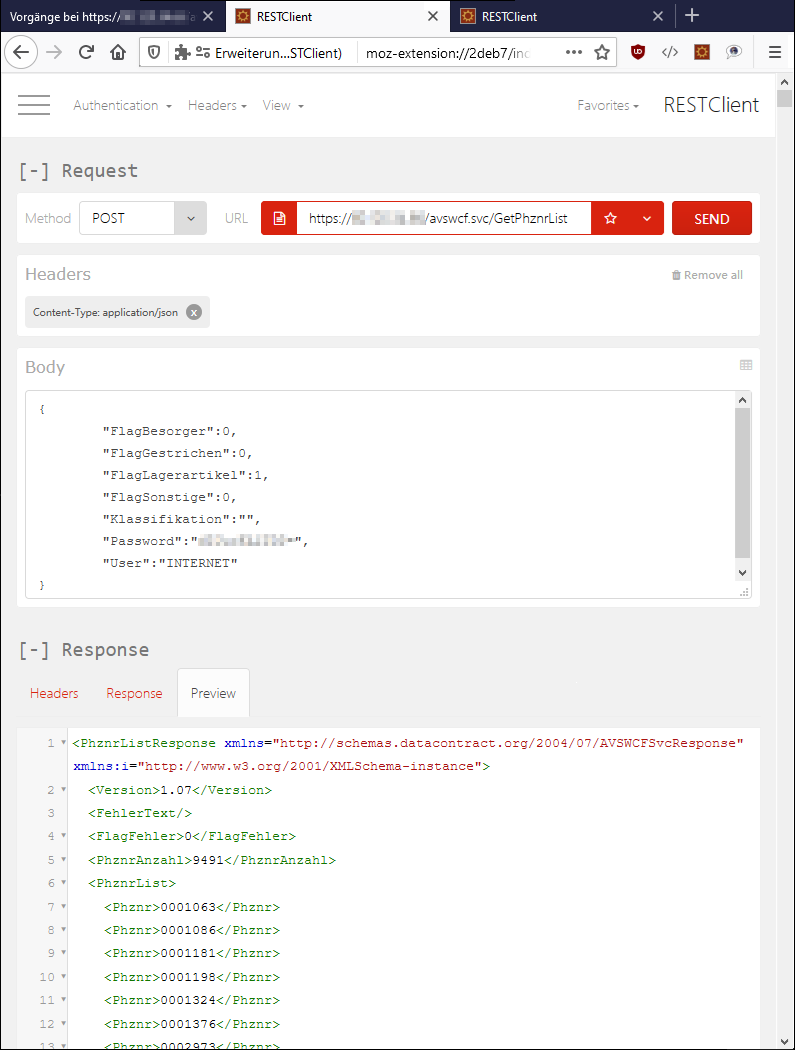Click the Firefox home icon
Viewport: 795px width, 1050px height.
tap(116, 51)
